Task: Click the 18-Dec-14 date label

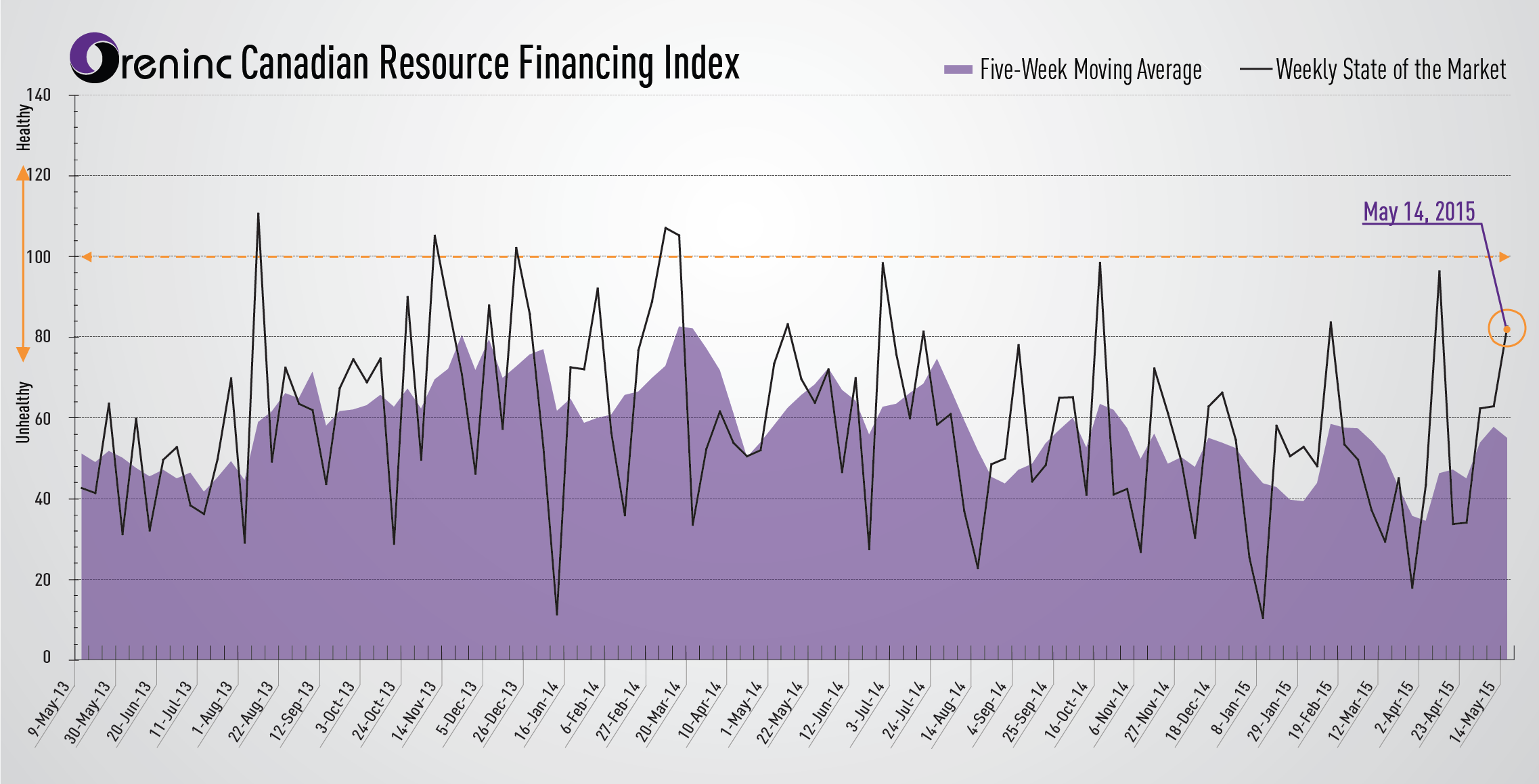Action: point(1188,712)
